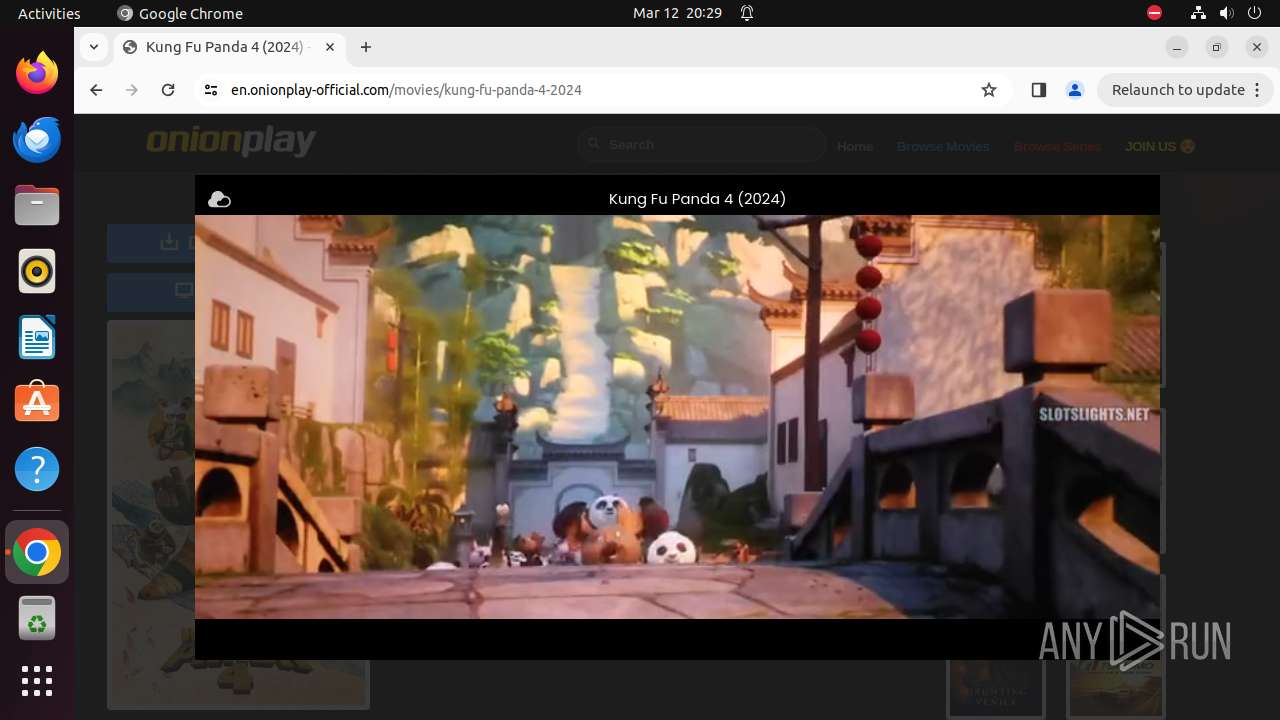Open Browse Movies nav link
Screen dimensions: 1280x720
tap(943, 146)
